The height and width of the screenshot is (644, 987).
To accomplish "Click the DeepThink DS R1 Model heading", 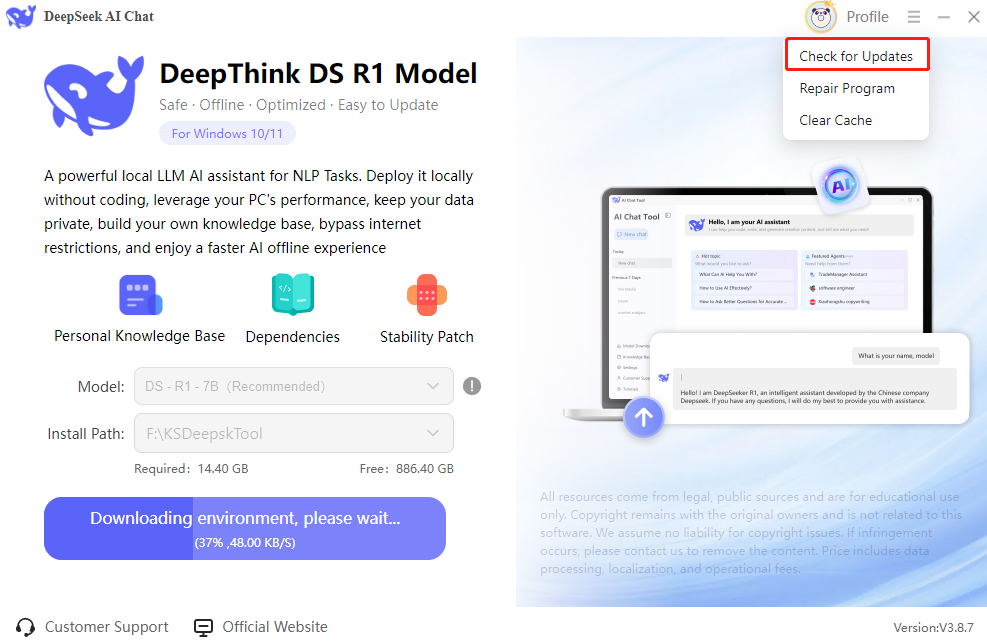I will point(319,74).
